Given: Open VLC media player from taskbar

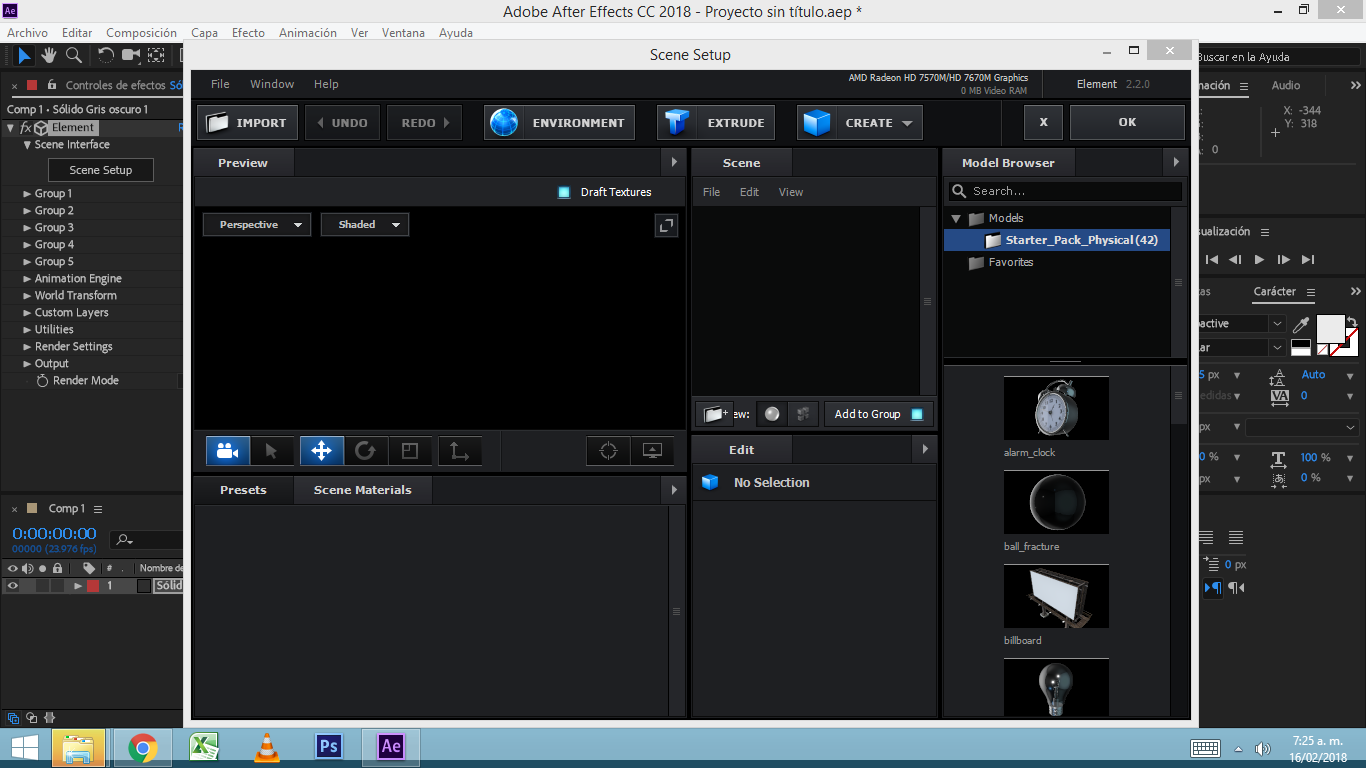Looking at the screenshot, I should point(266,748).
